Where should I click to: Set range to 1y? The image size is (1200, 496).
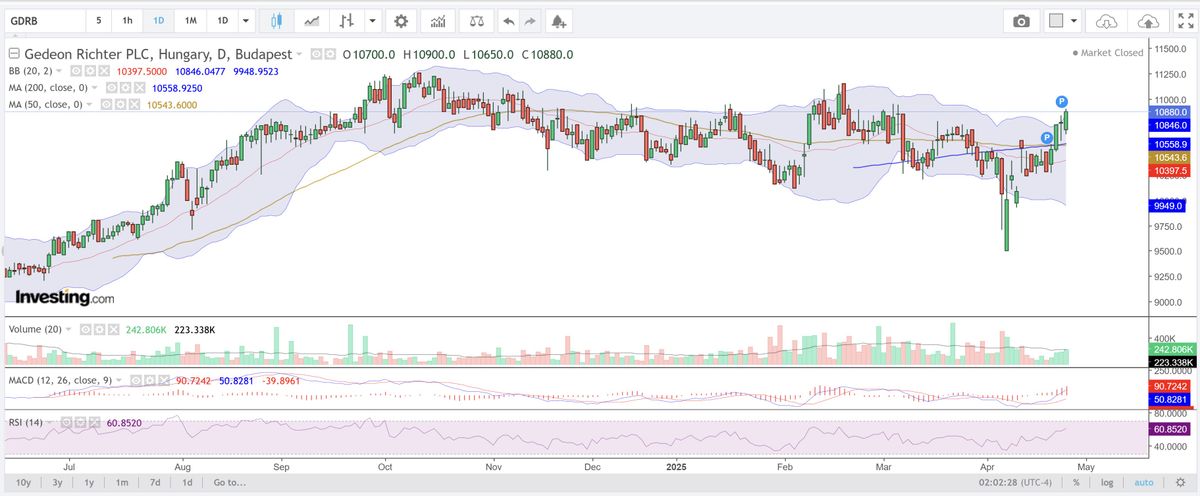coord(89,483)
